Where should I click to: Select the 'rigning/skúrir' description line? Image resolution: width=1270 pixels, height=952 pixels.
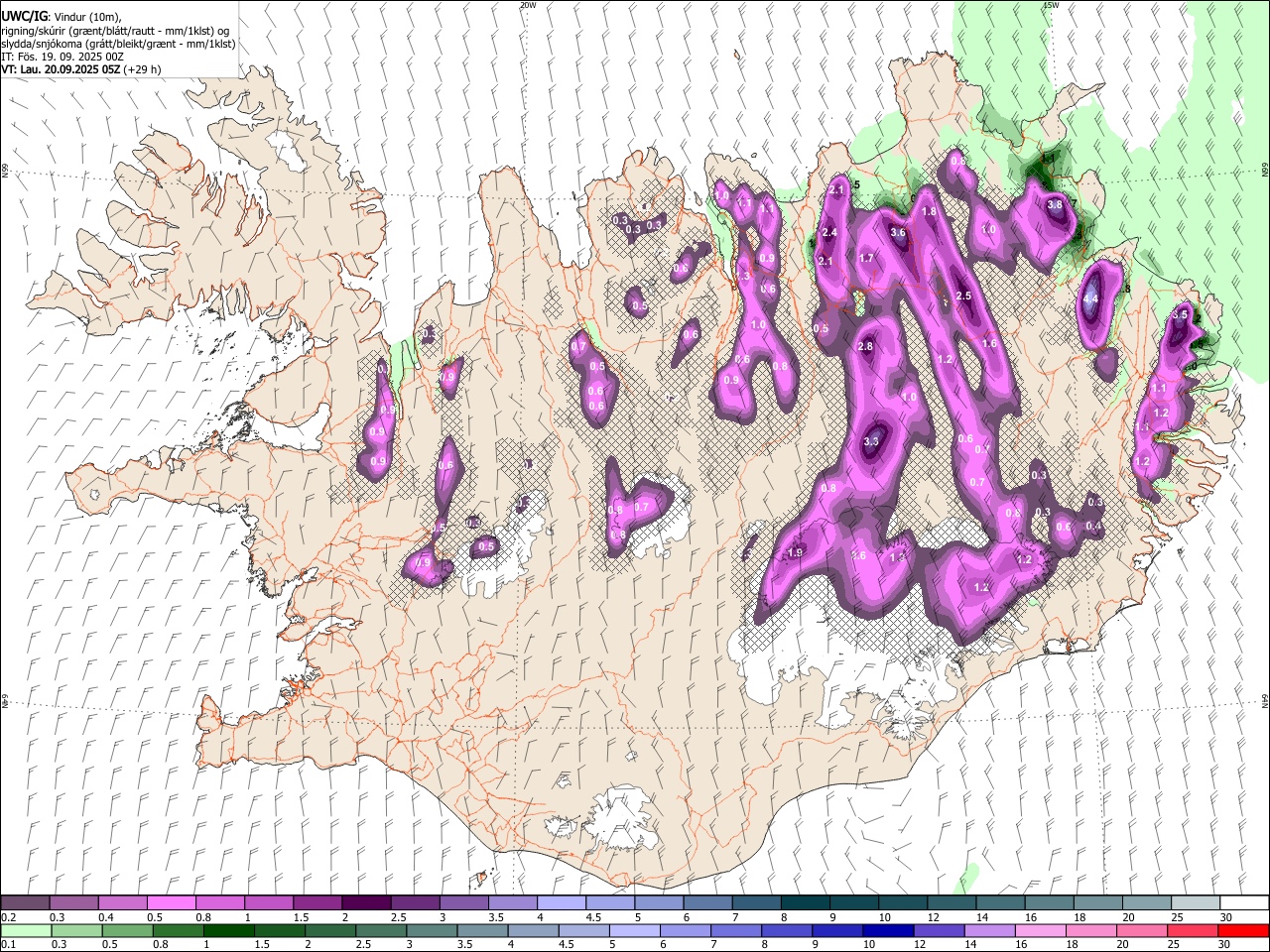click(x=115, y=31)
